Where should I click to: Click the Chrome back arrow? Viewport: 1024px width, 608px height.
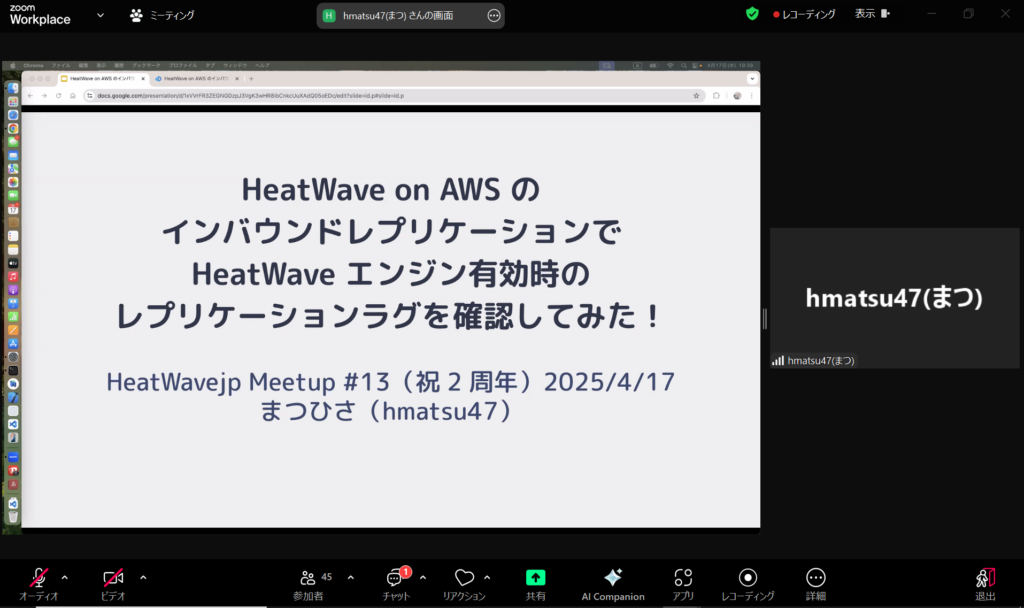coord(30,95)
